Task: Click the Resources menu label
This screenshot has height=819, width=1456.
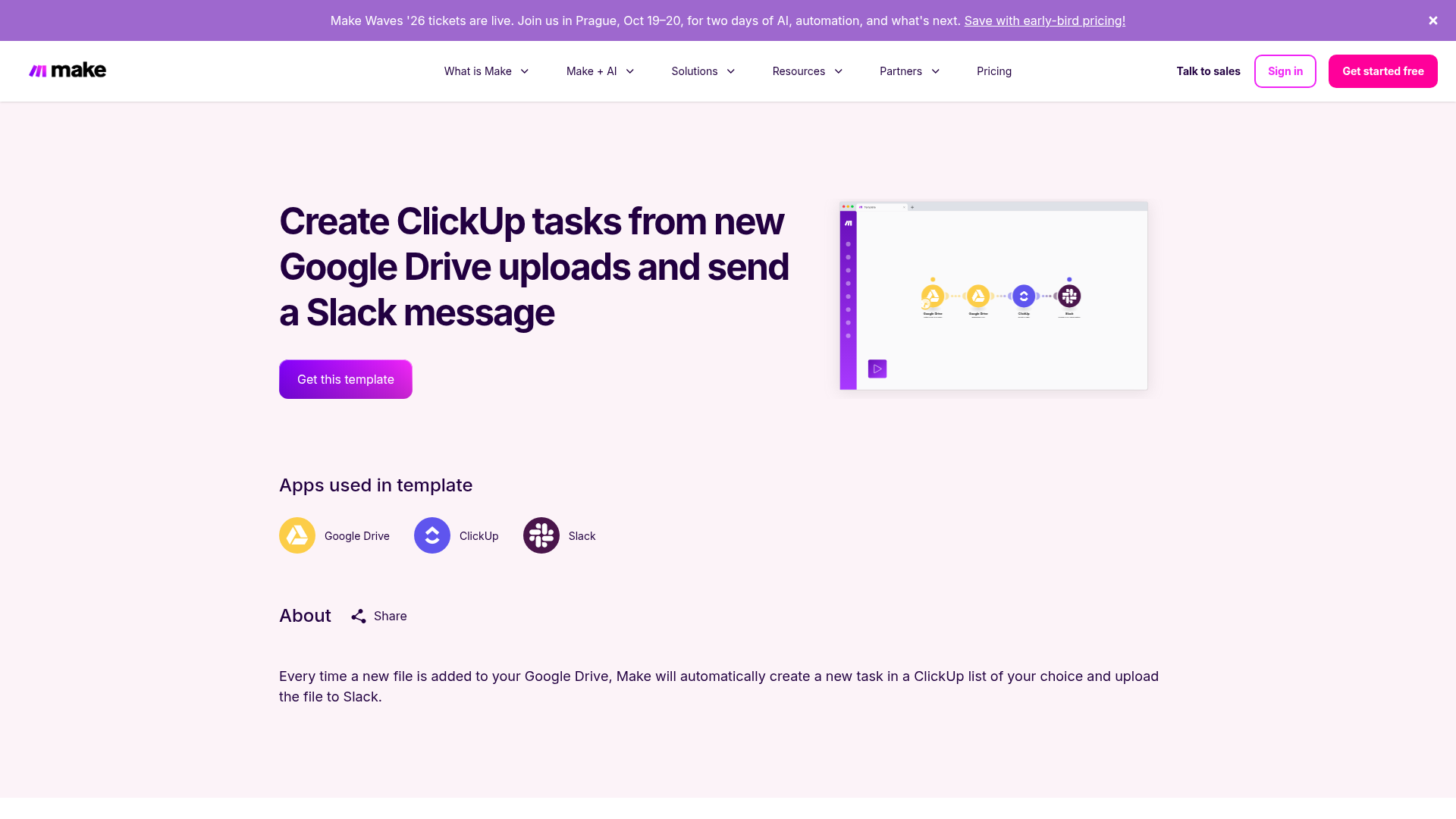Action: pos(799,71)
